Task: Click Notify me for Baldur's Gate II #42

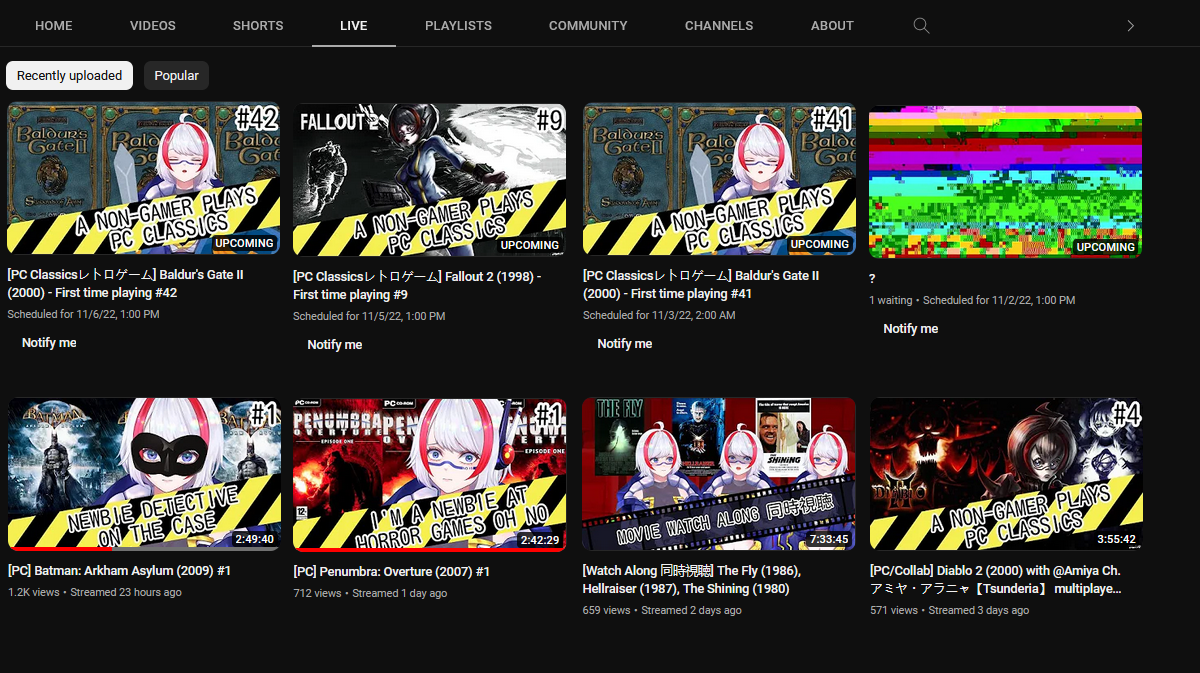Action: click(49, 343)
